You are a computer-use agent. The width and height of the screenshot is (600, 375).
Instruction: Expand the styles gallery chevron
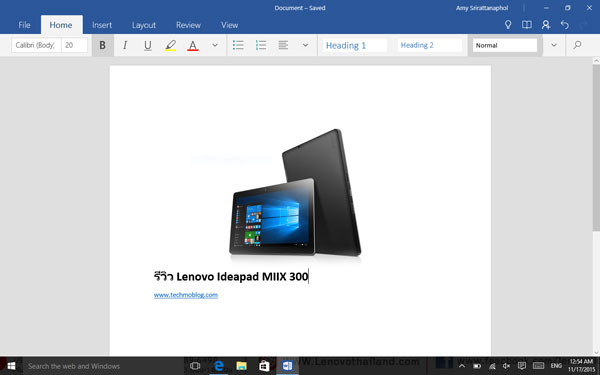point(554,45)
